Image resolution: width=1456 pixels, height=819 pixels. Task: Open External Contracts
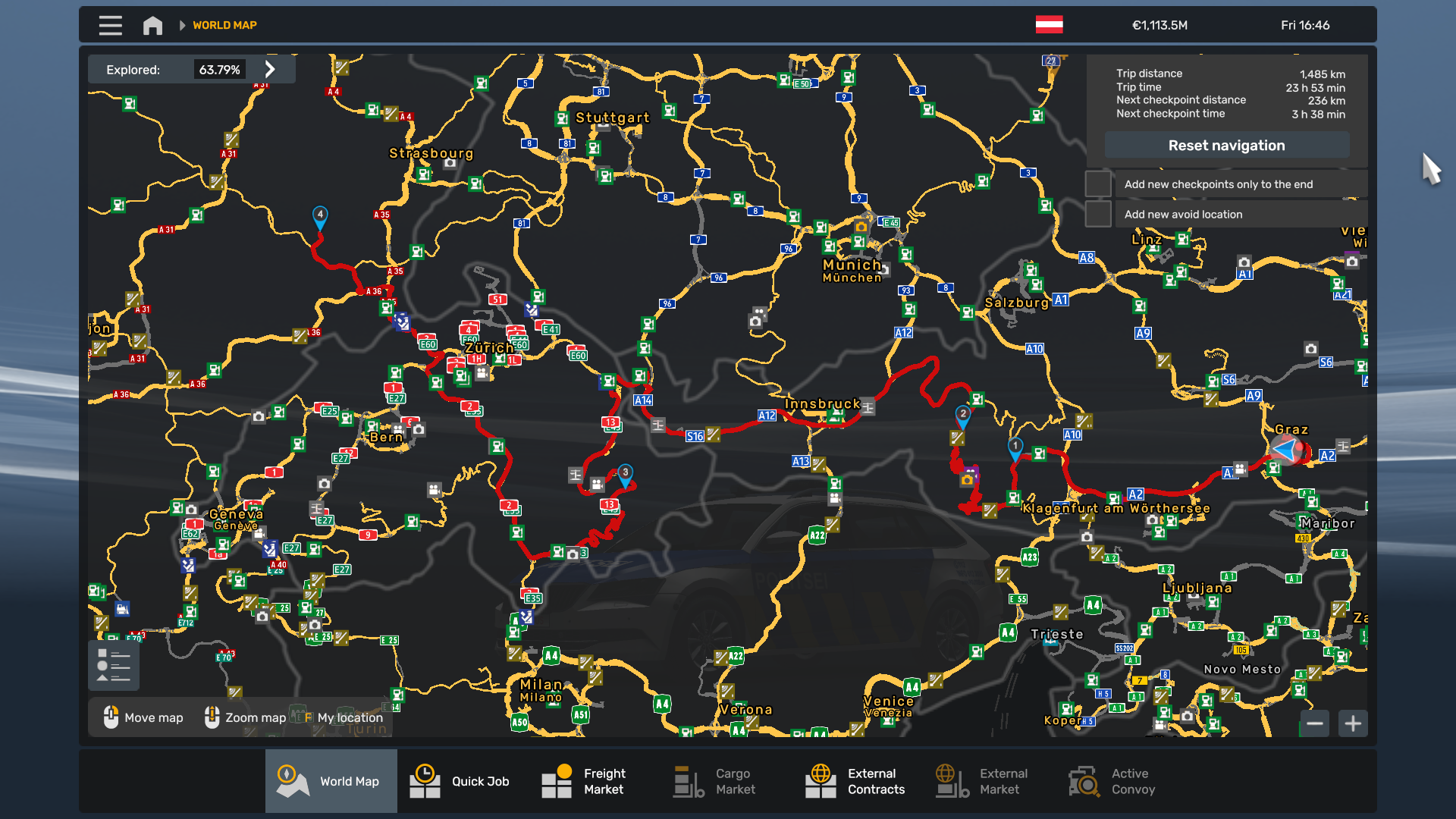coord(821,781)
